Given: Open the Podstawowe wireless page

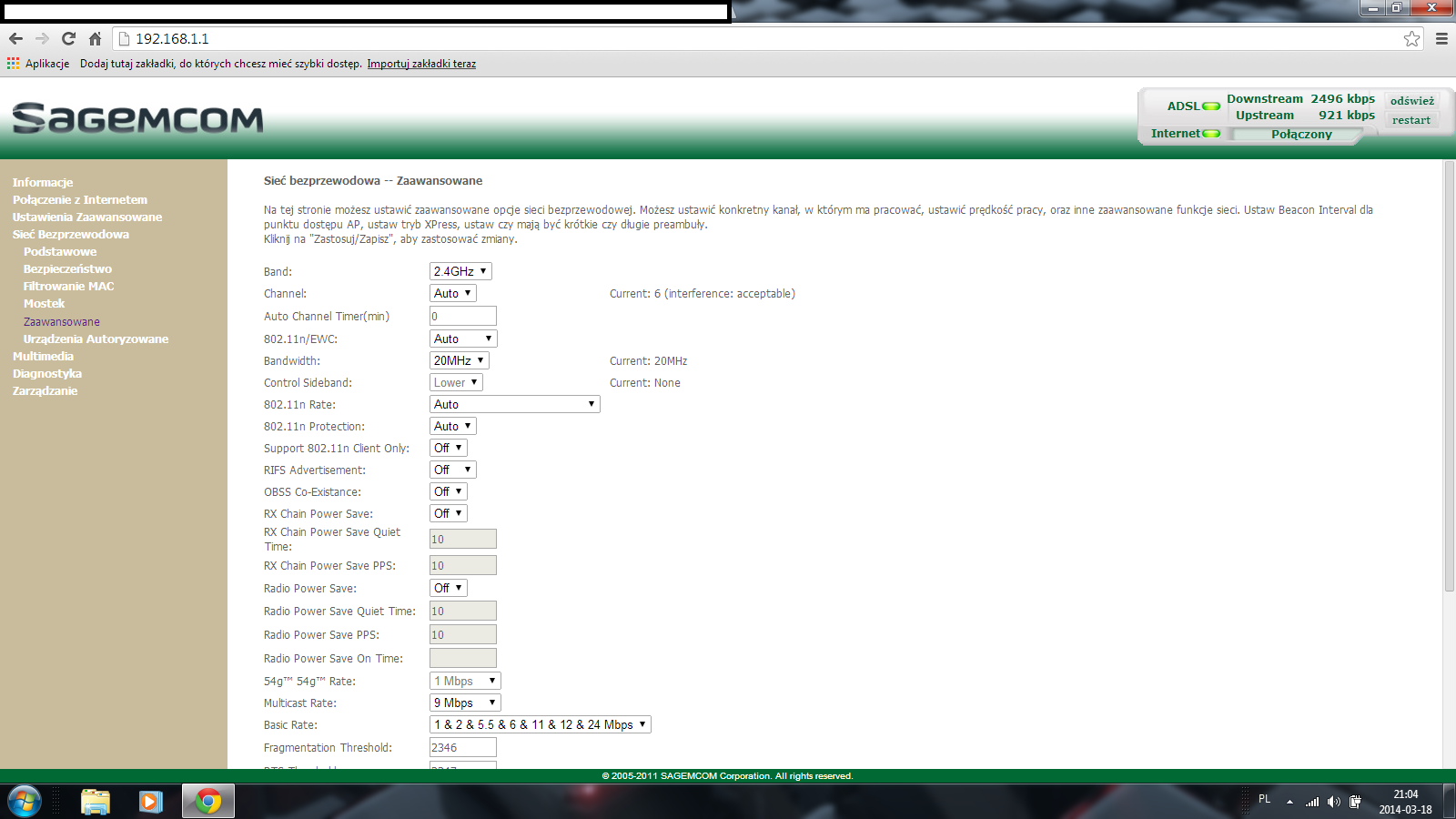Looking at the screenshot, I should [x=60, y=251].
